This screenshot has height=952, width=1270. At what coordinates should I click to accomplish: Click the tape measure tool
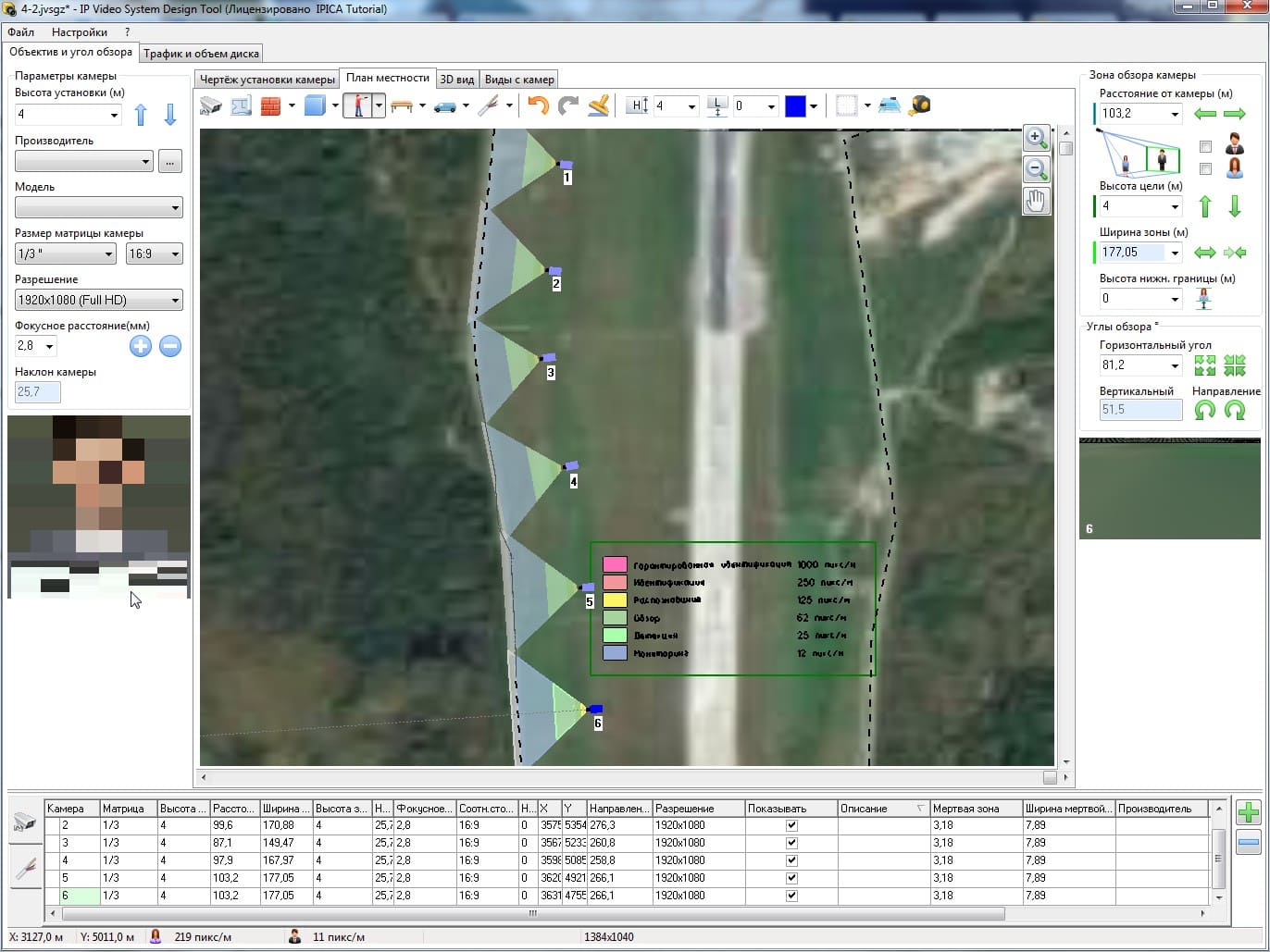[x=919, y=105]
